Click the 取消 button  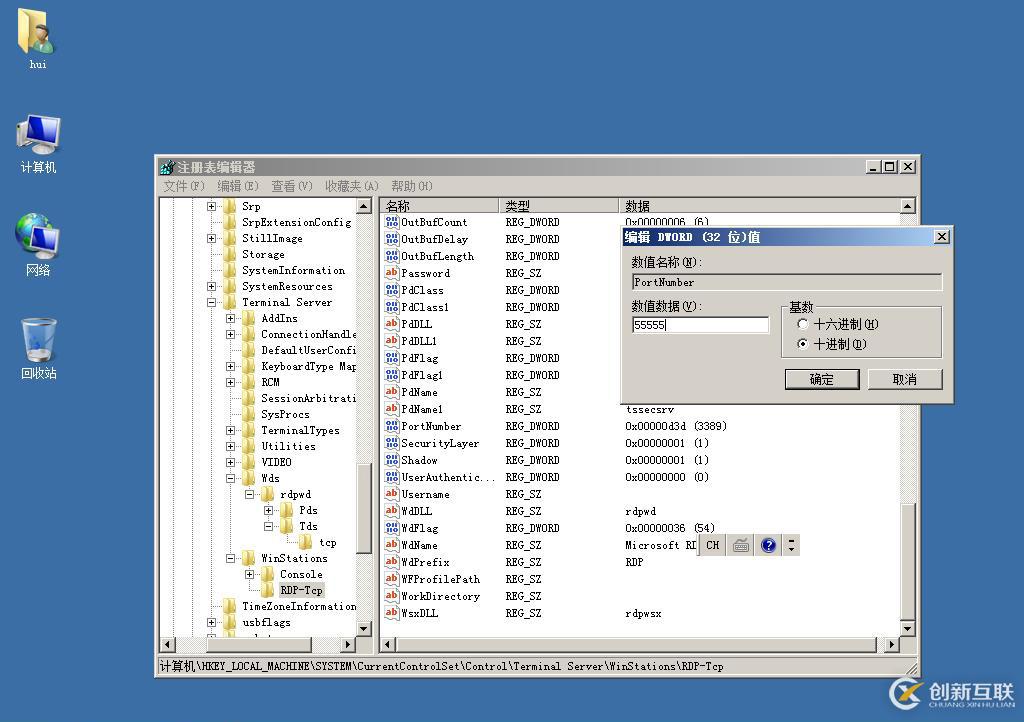904,379
